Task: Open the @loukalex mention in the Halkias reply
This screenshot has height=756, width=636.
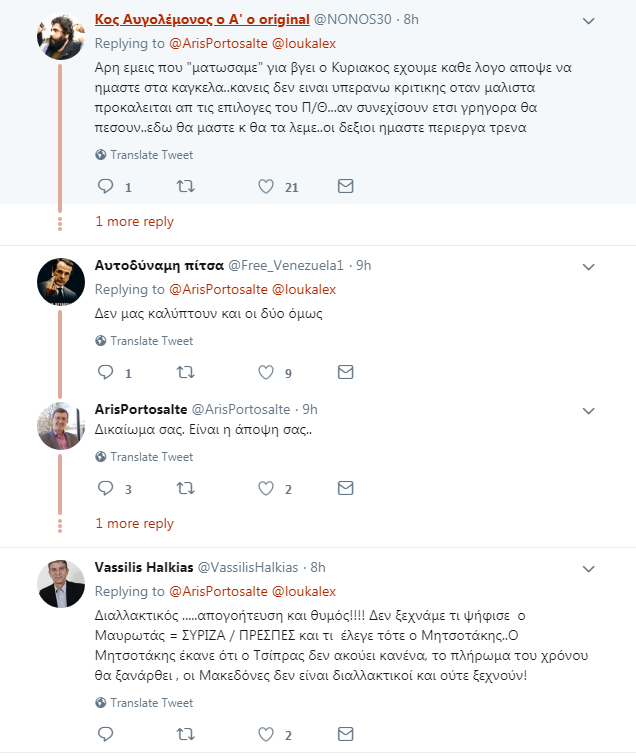Action: [x=304, y=592]
